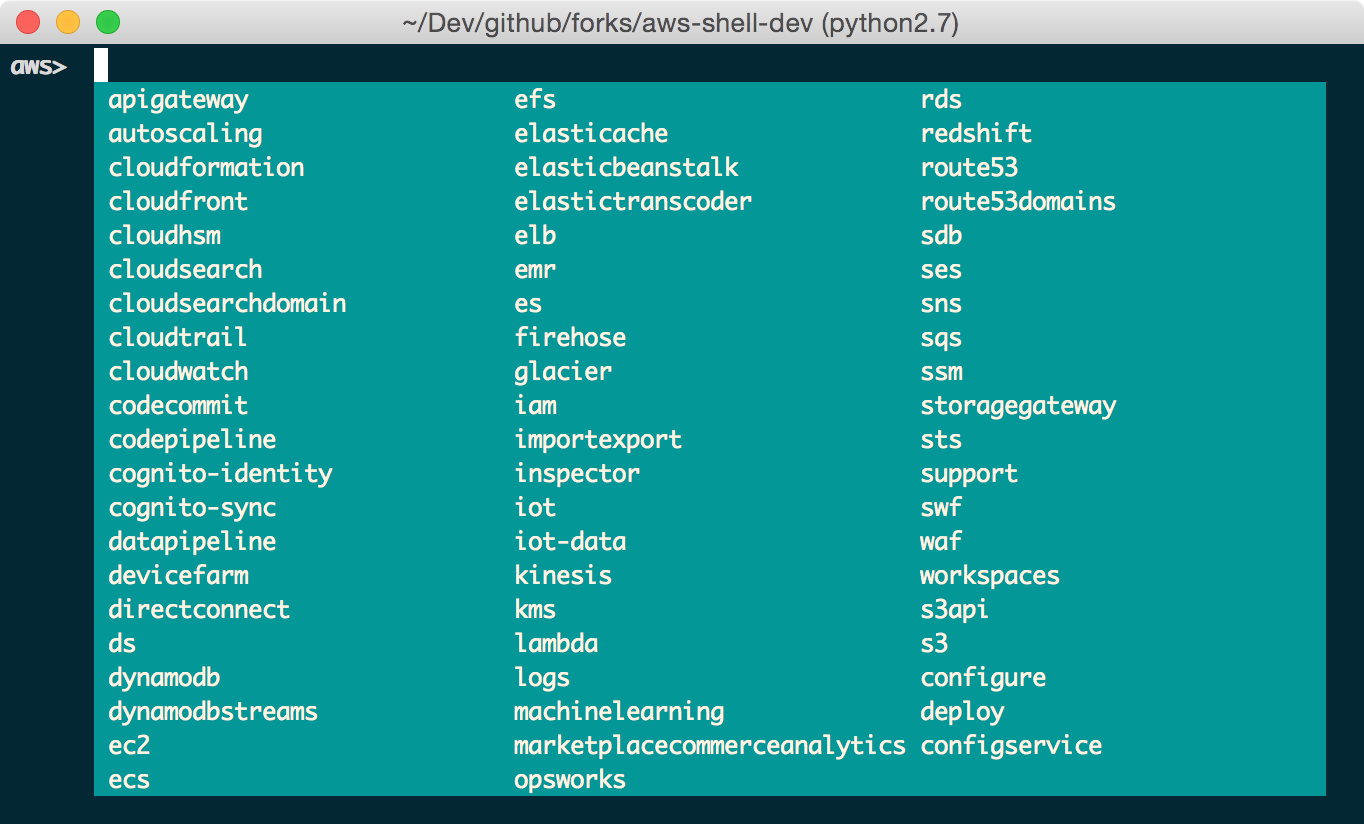Pick storagegateway from completions
Screen dimensions: 1364x824
pyautogui.click(x=1018, y=406)
